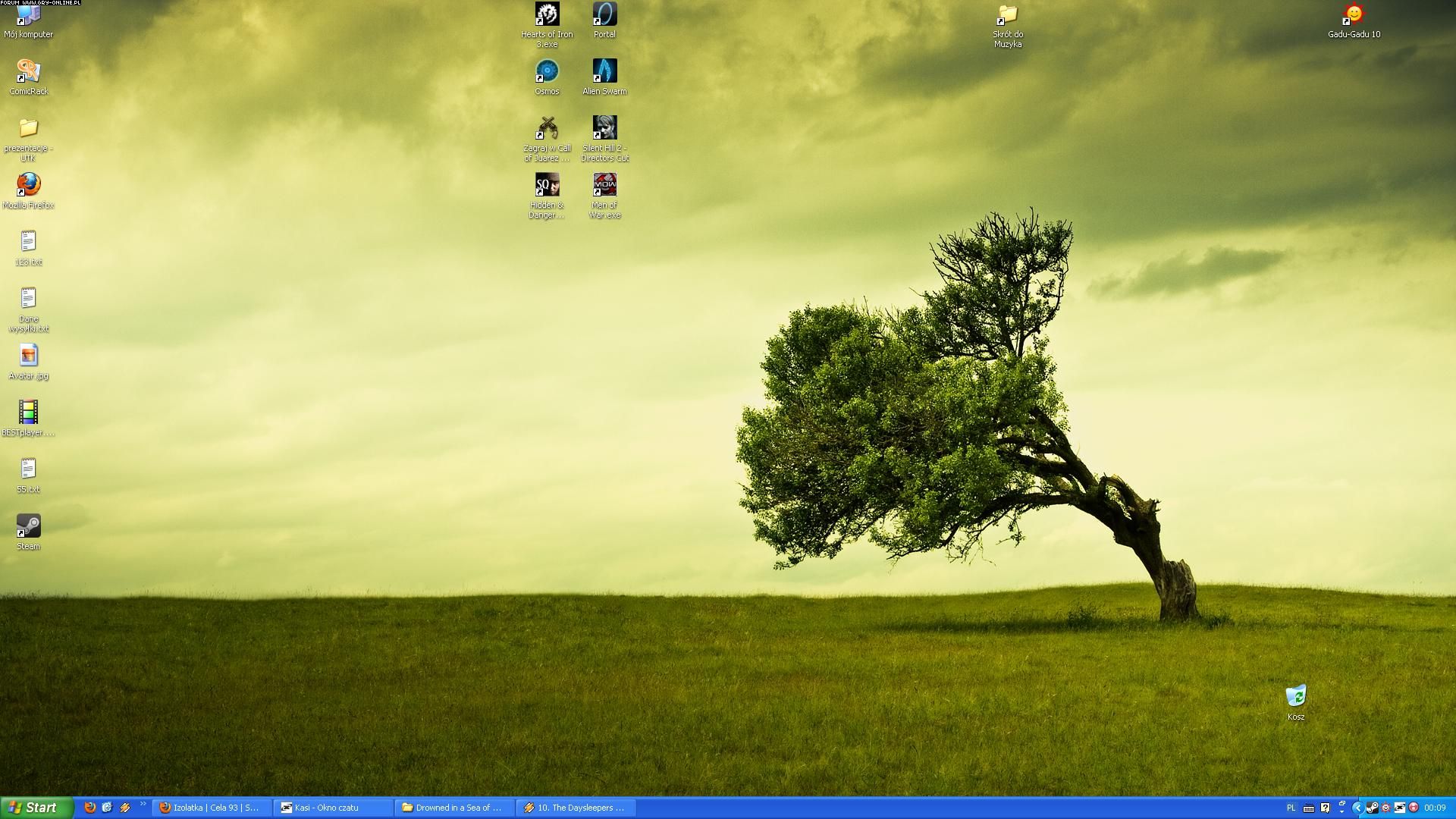Switch to Kasi - Okno czatu taskbar window
1456x819 pixels.
click(332, 808)
